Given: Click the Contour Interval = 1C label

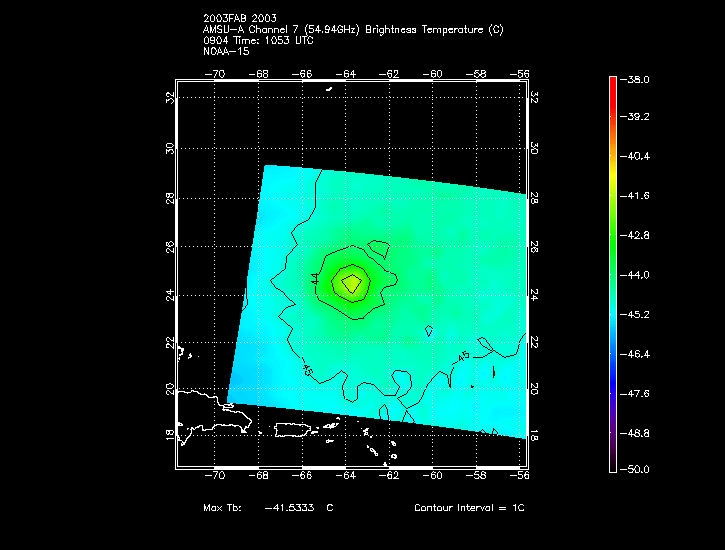Looking at the screenshot, I should tap(469, 507).
